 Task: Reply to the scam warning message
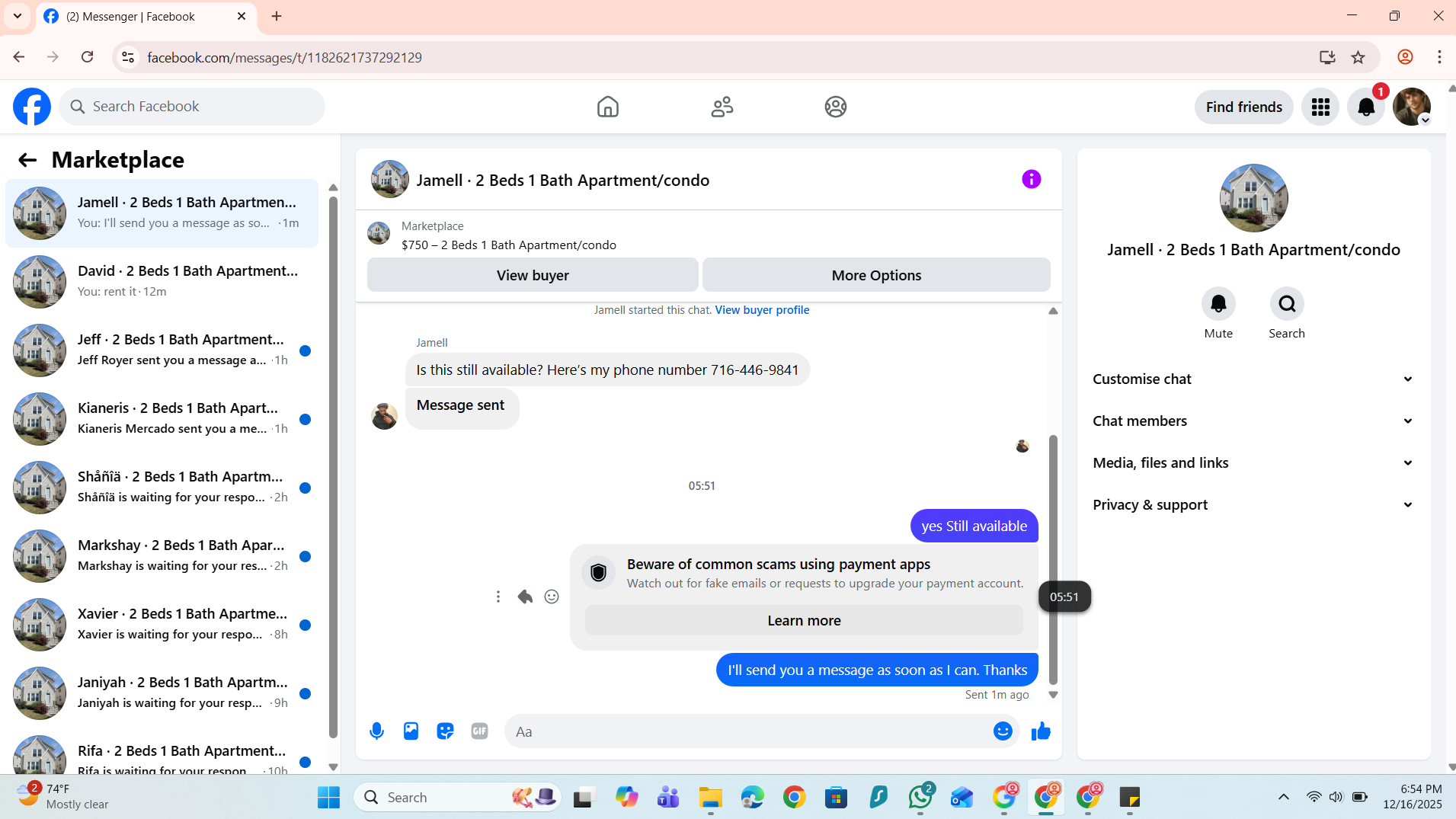coord(525,597)
